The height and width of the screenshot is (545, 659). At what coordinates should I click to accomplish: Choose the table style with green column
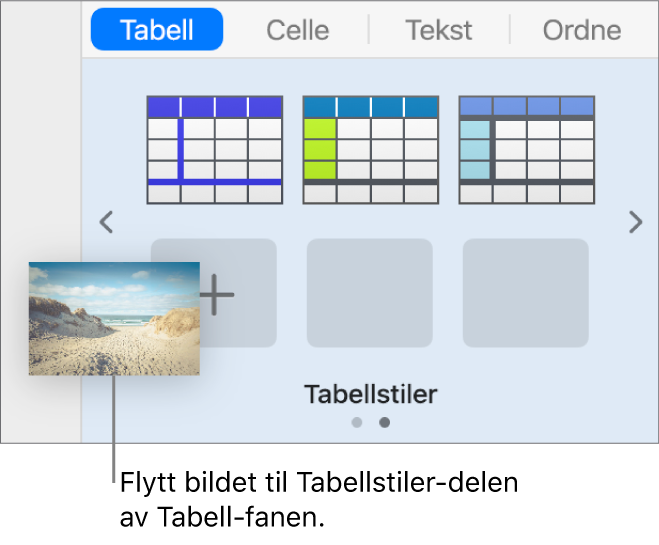tap(370, 150)
